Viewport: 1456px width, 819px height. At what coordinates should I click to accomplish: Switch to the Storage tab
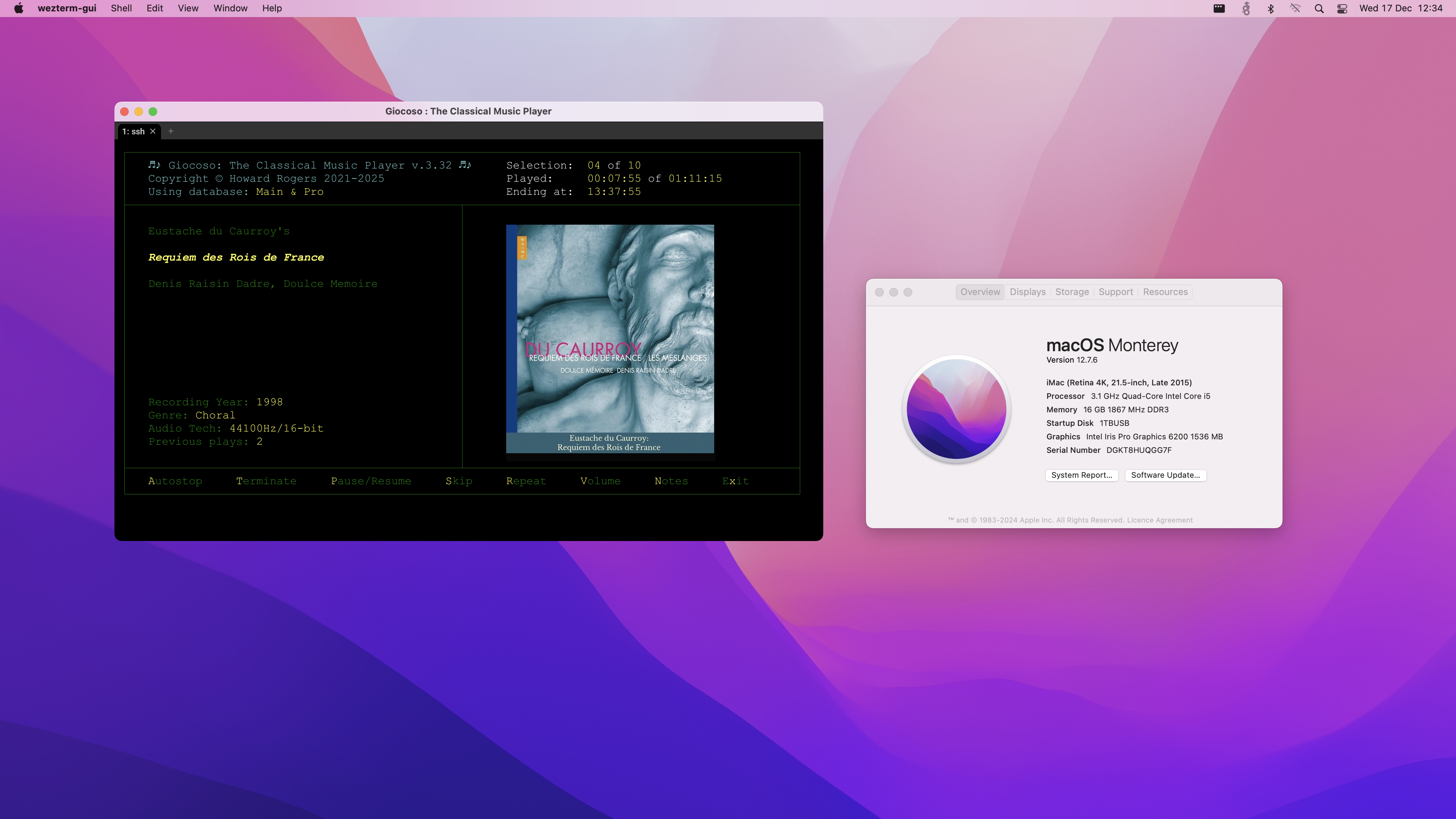click(1072, 291)
